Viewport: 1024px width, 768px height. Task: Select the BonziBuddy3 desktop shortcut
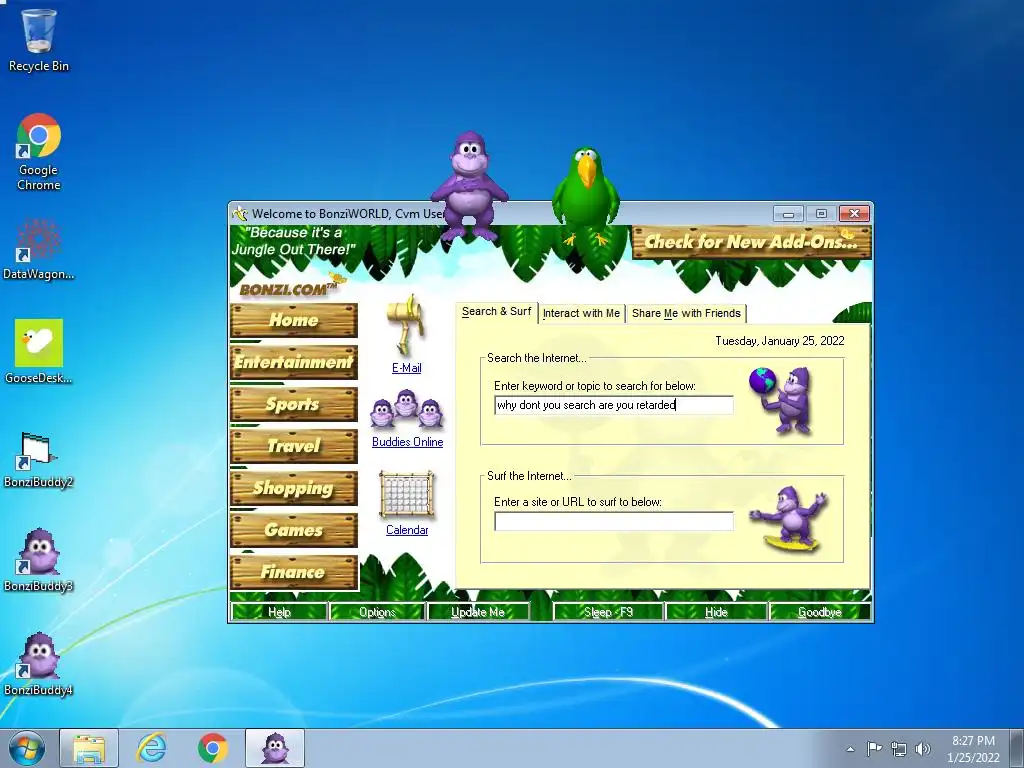click(x=39, y=560)
